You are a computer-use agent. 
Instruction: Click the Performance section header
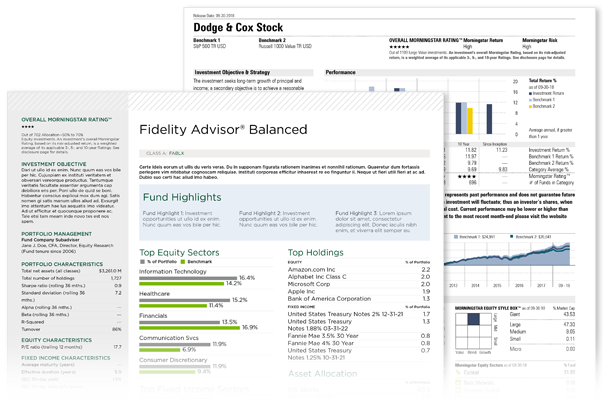click(340, 72)
